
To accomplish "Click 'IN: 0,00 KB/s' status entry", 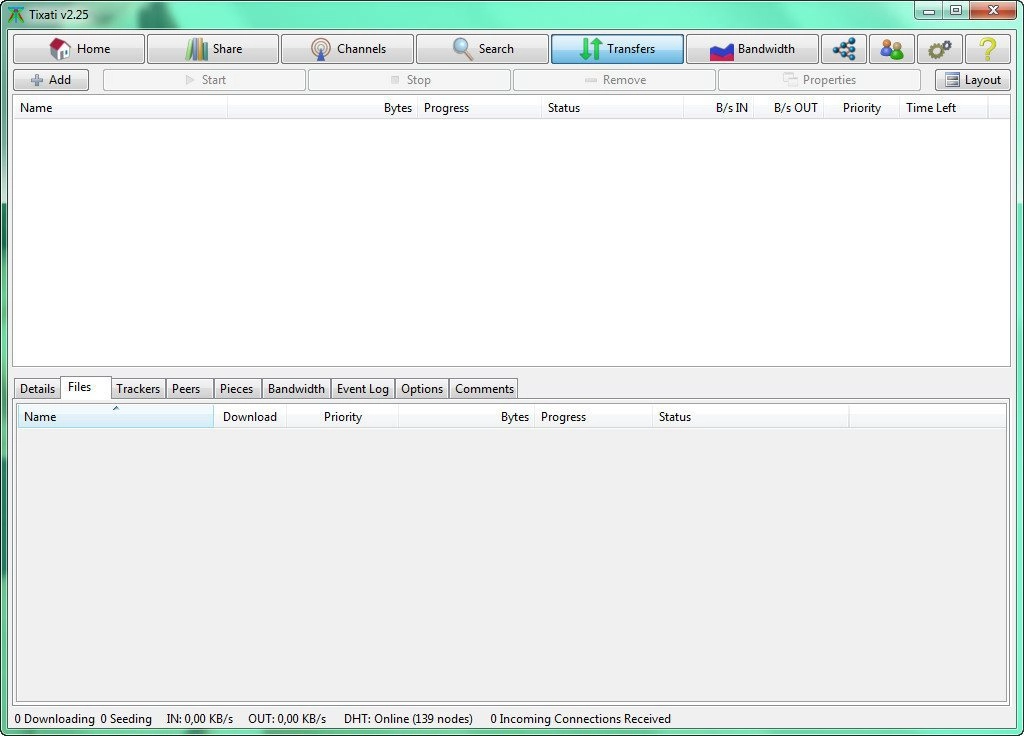I will click(x=199, y=719).
